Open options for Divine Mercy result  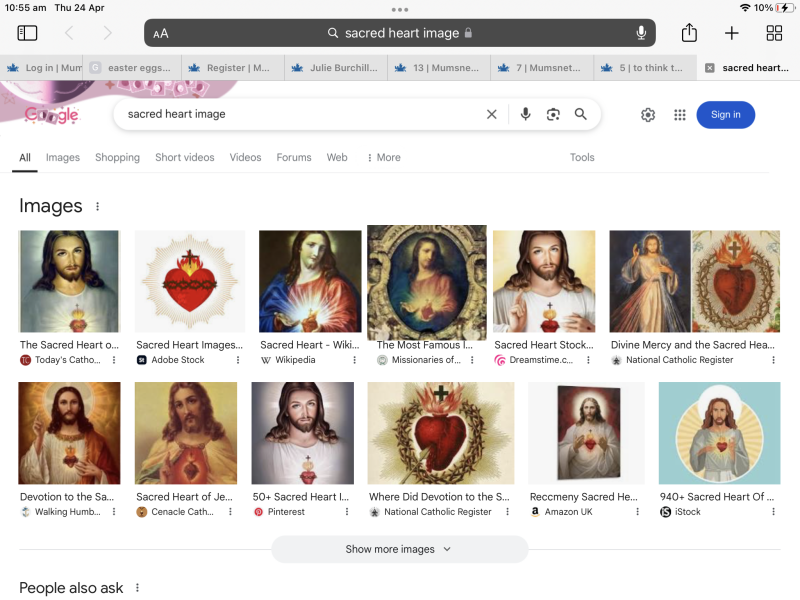[x=773, y=360]
